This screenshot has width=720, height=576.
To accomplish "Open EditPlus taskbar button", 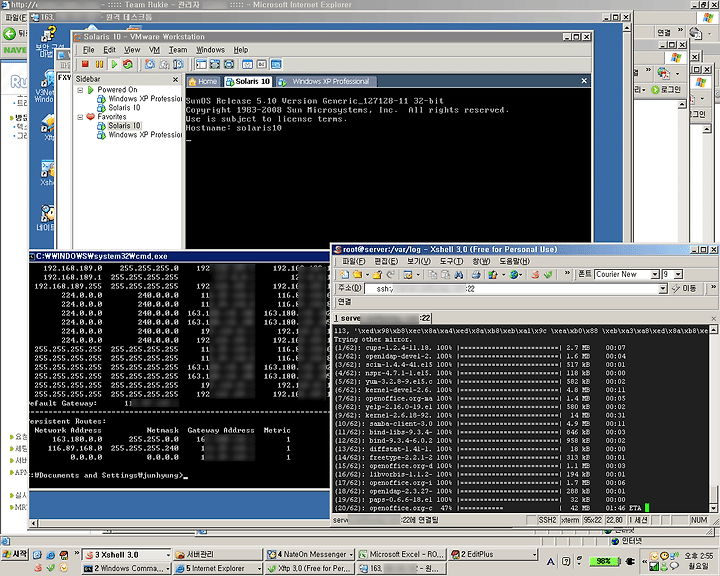I will click(494, 555).
